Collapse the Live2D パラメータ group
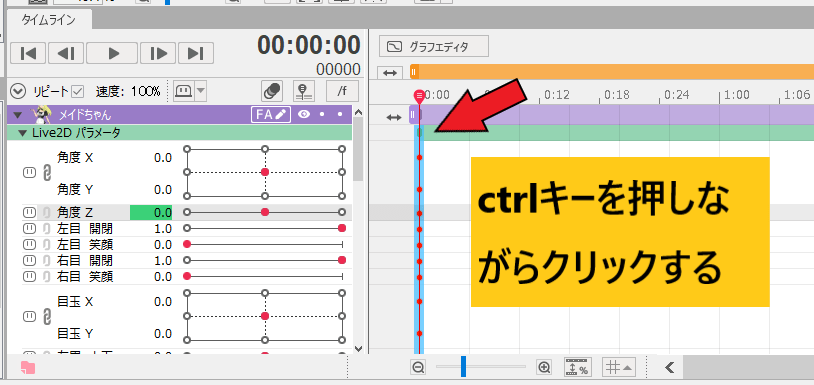This screenshot has height=385, width=814. (22, 133)
